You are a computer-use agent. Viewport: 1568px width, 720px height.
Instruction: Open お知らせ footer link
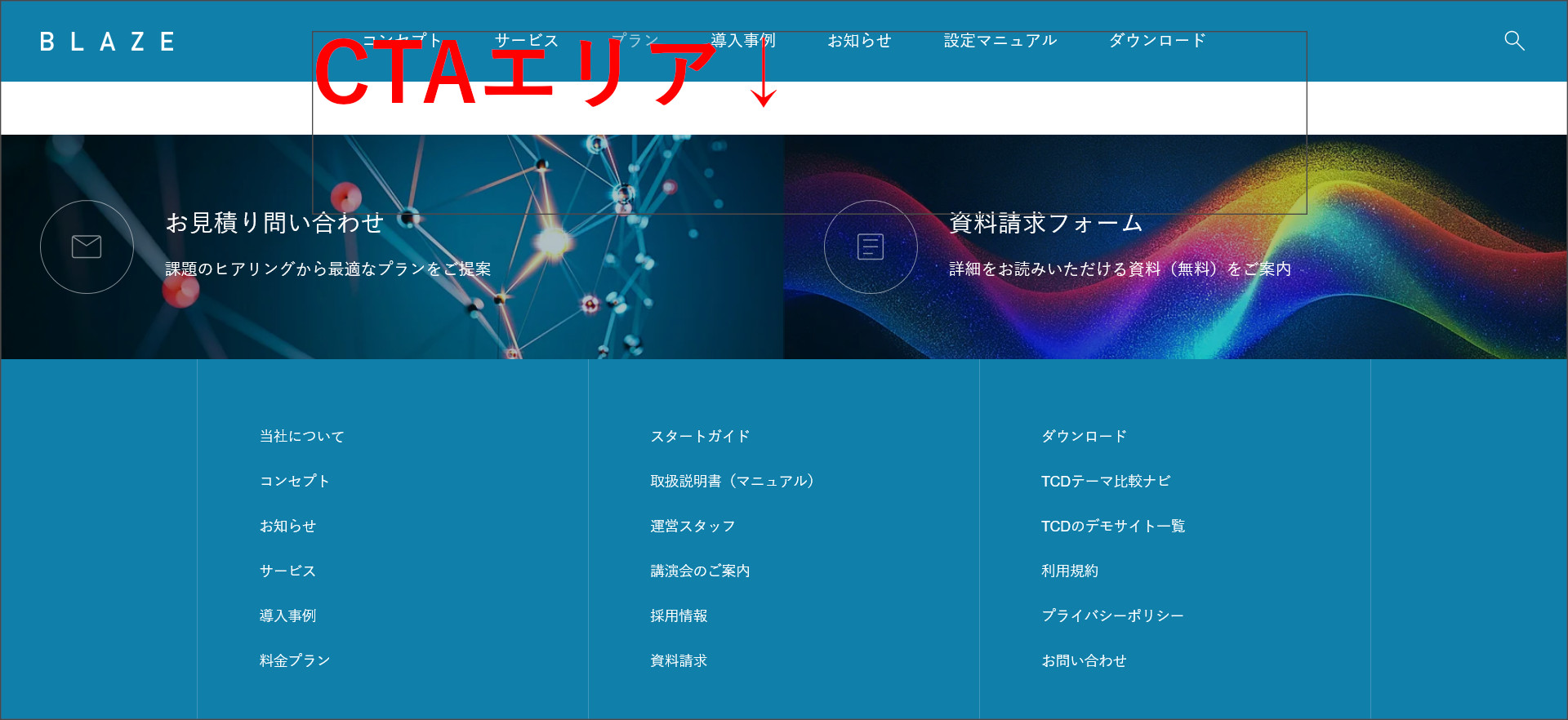point(287,527)
